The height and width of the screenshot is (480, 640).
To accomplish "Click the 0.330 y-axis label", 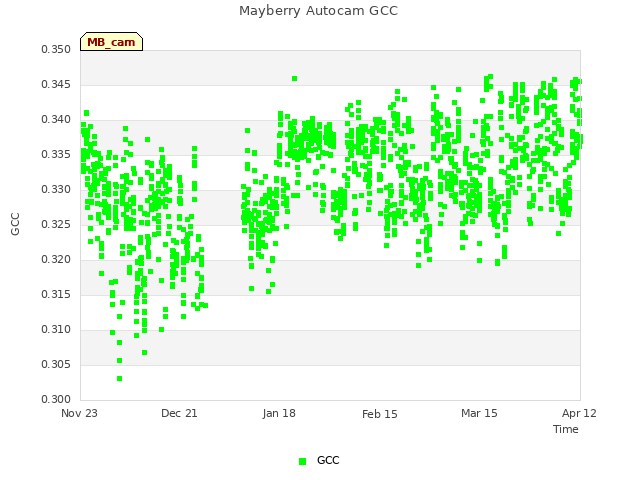I will [56, 190].
